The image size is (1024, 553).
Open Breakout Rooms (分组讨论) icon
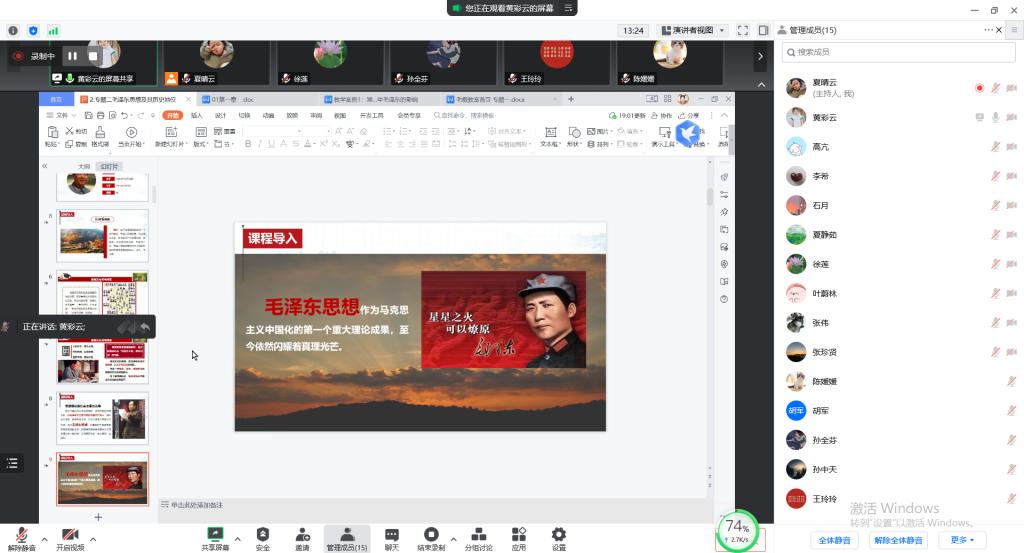478,535
